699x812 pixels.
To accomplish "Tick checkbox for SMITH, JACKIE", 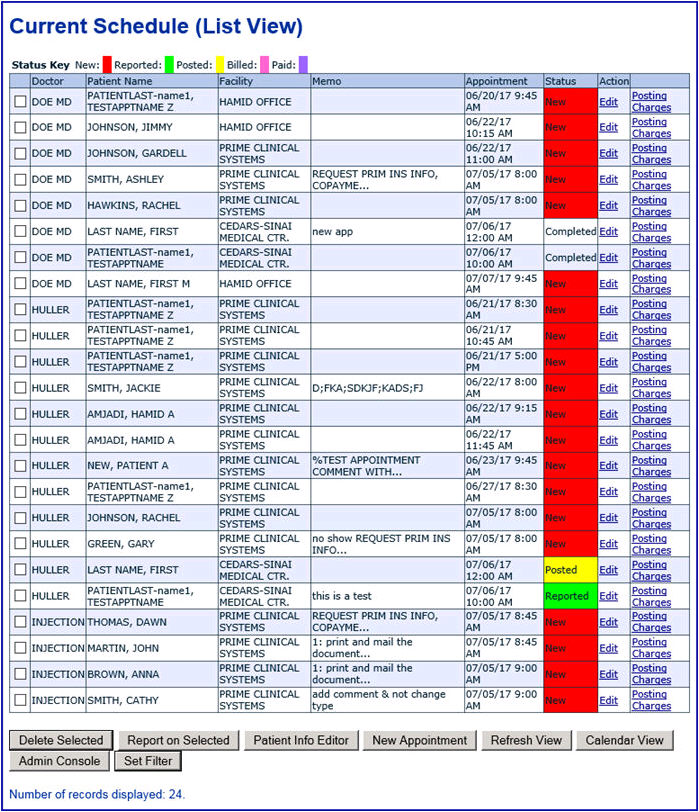I will (20, 388).
